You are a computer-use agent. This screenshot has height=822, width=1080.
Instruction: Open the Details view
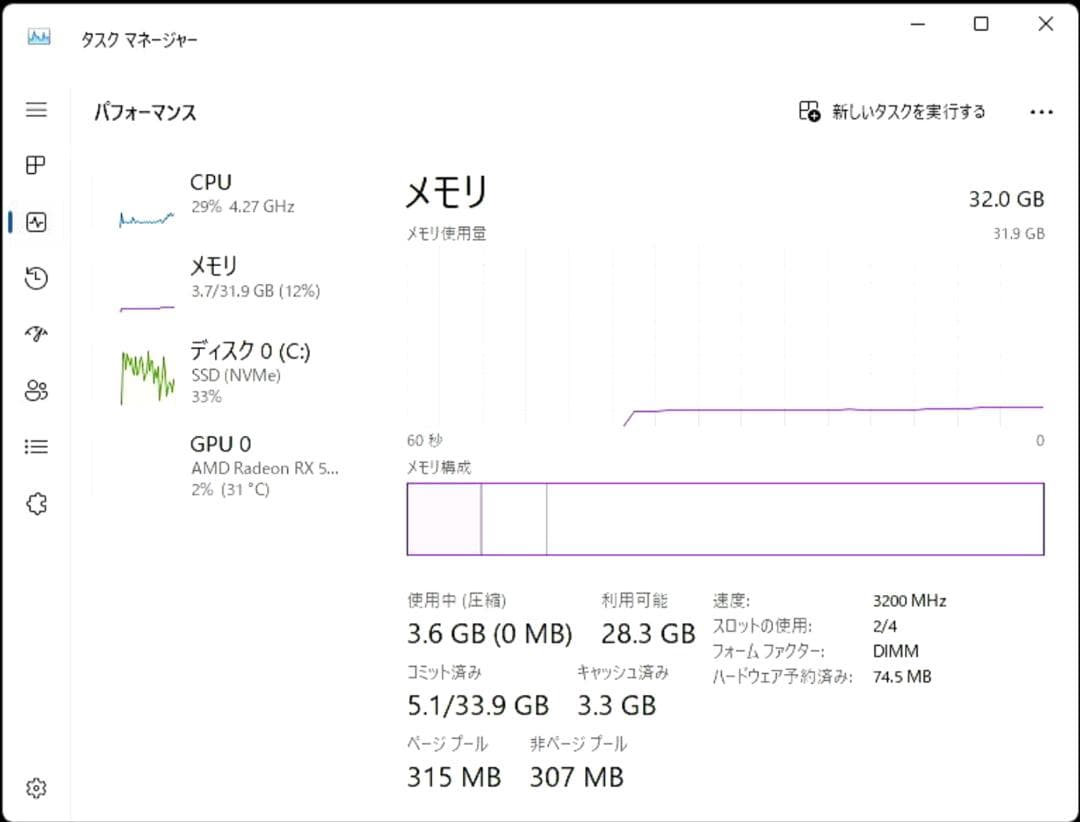36,447
